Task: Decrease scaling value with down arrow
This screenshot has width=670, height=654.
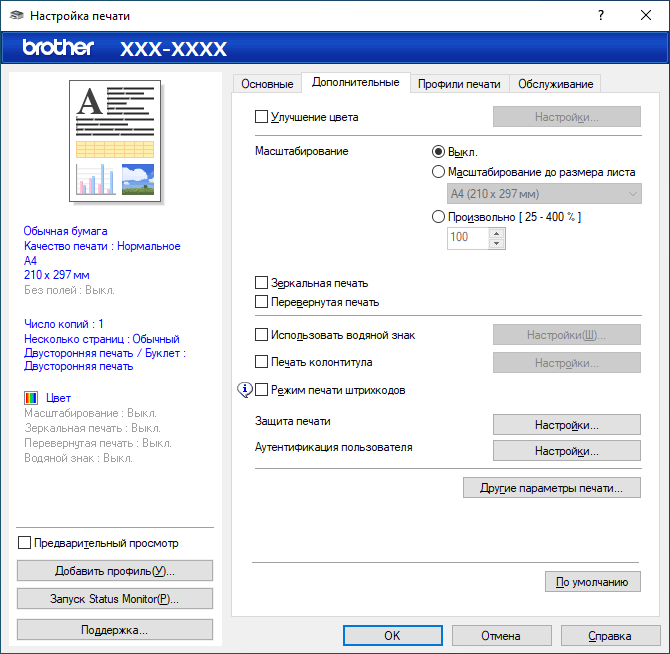Action: (x=496, y=243)
